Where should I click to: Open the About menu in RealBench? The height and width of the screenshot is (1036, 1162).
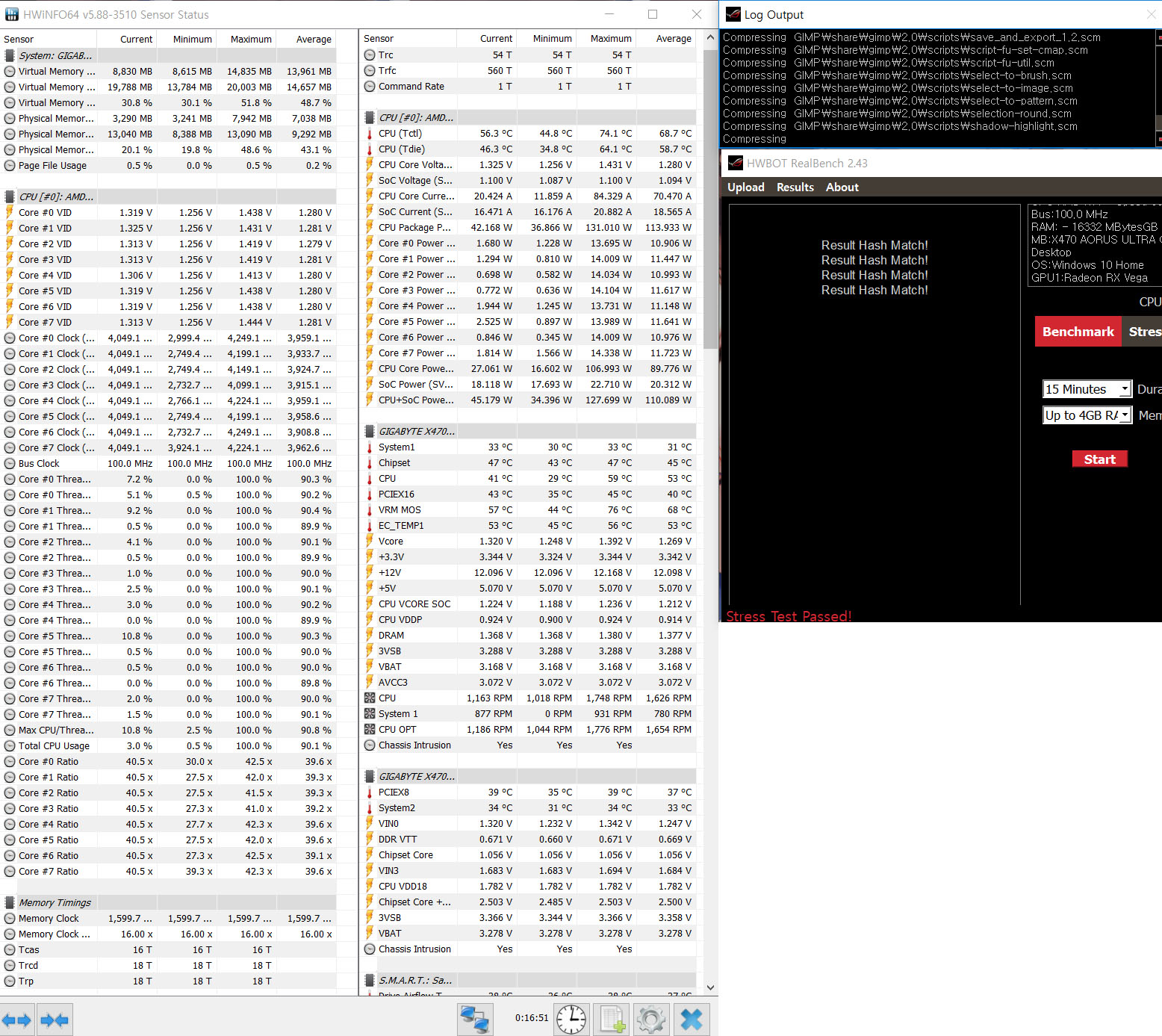click(x=842, y=187)
